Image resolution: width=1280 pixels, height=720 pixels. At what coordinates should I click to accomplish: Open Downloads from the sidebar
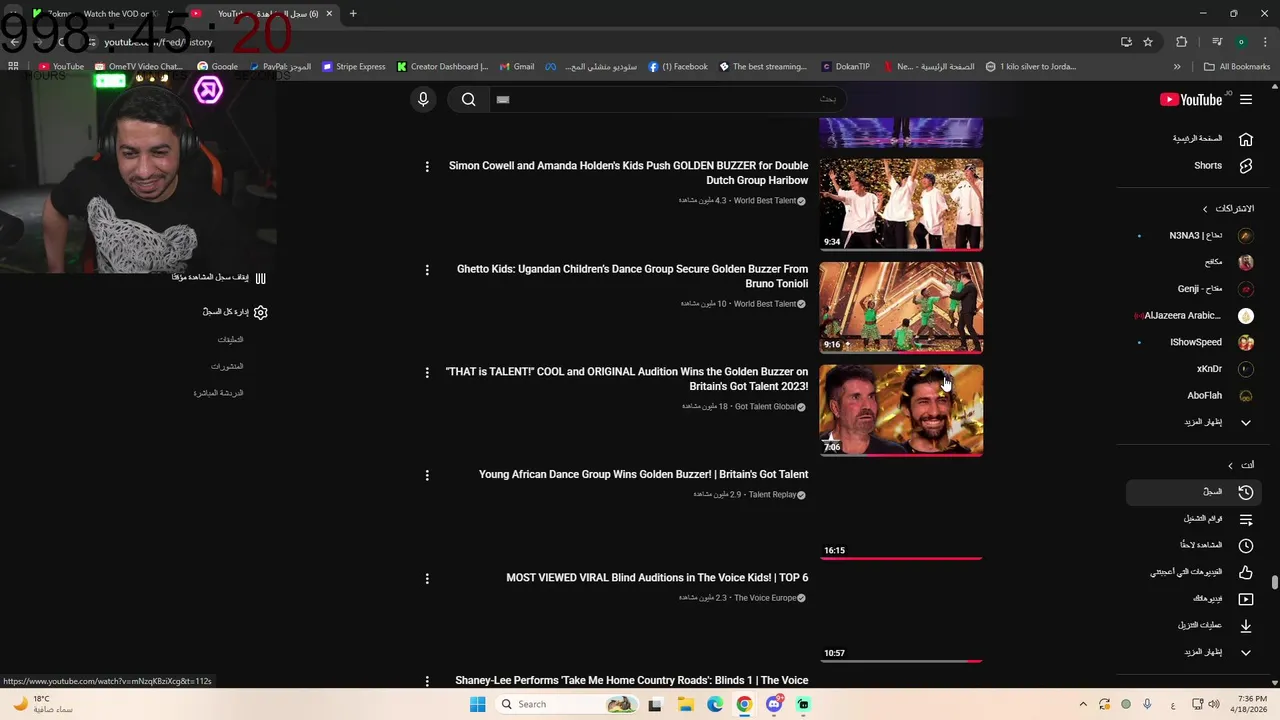(x=1195, y=626)
